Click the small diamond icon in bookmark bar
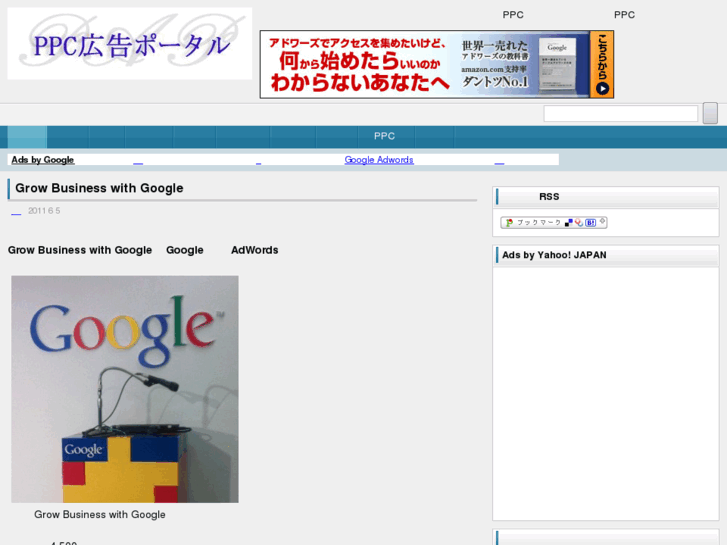727x545 pixels. pyautogui.click(x=602, y=221)
